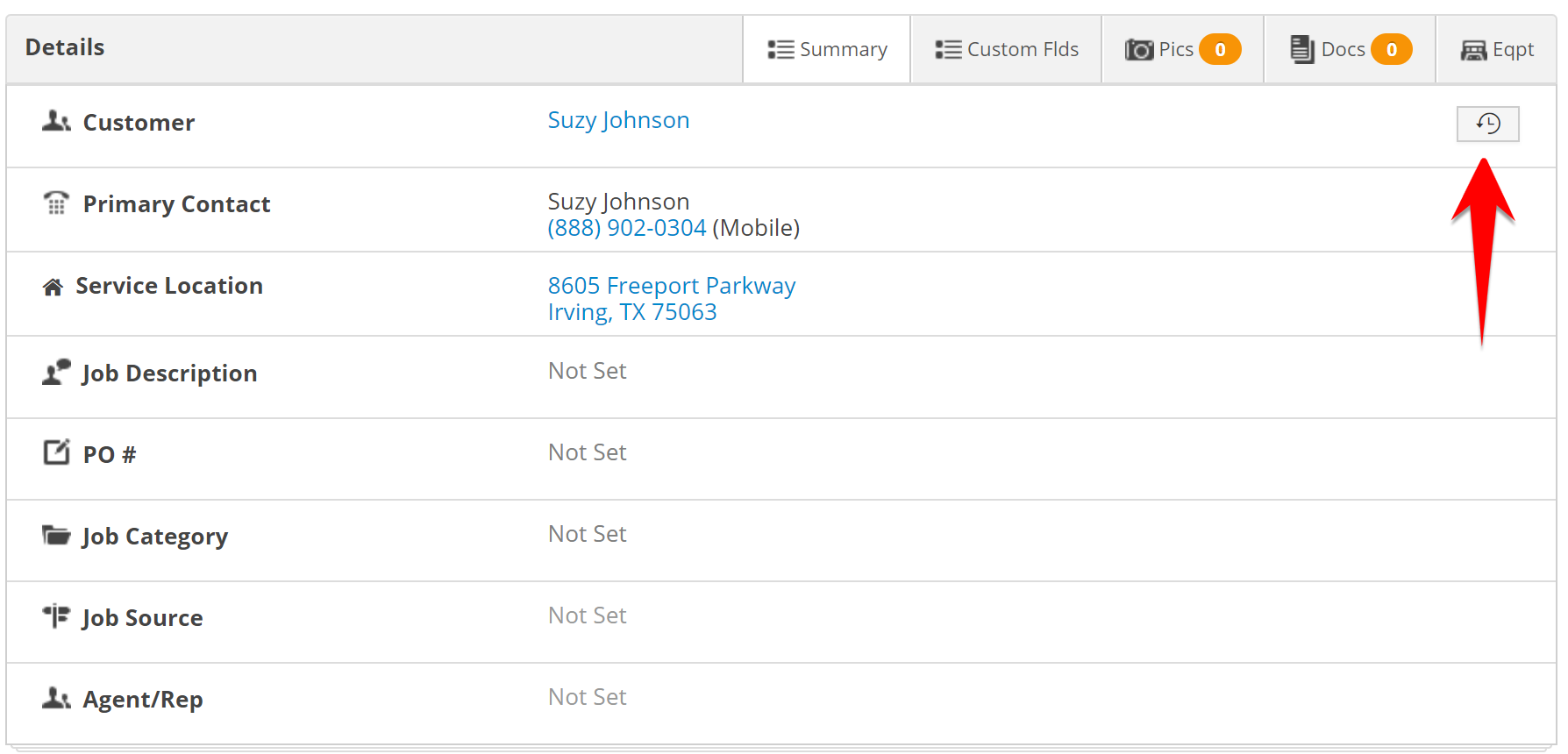Image resolution: width=1568 pixels, height=754 pixels.
Task: Click the Customer people icon
Action: click(x=56, y=121)
